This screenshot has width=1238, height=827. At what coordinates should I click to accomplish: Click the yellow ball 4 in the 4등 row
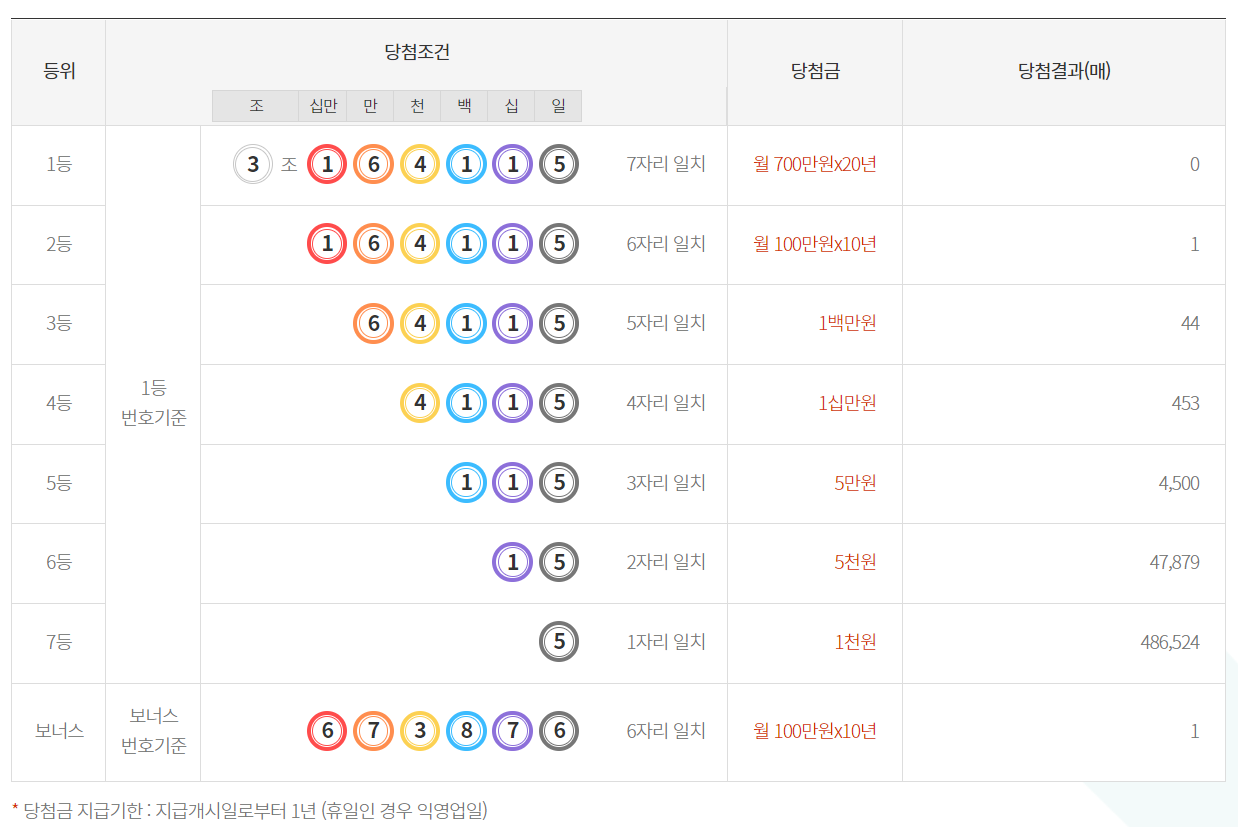tap(420, 402)
